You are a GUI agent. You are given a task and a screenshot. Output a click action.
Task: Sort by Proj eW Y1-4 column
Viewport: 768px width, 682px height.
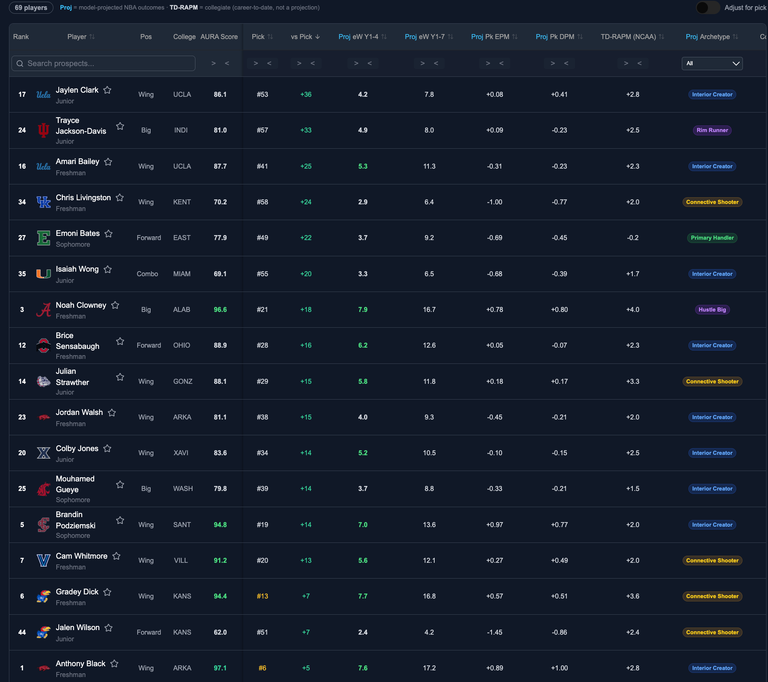pos(362,37)
